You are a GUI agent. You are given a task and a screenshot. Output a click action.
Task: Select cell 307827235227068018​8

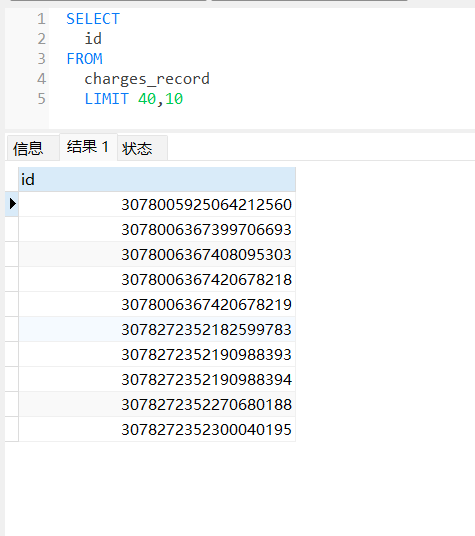coord(157,404)
